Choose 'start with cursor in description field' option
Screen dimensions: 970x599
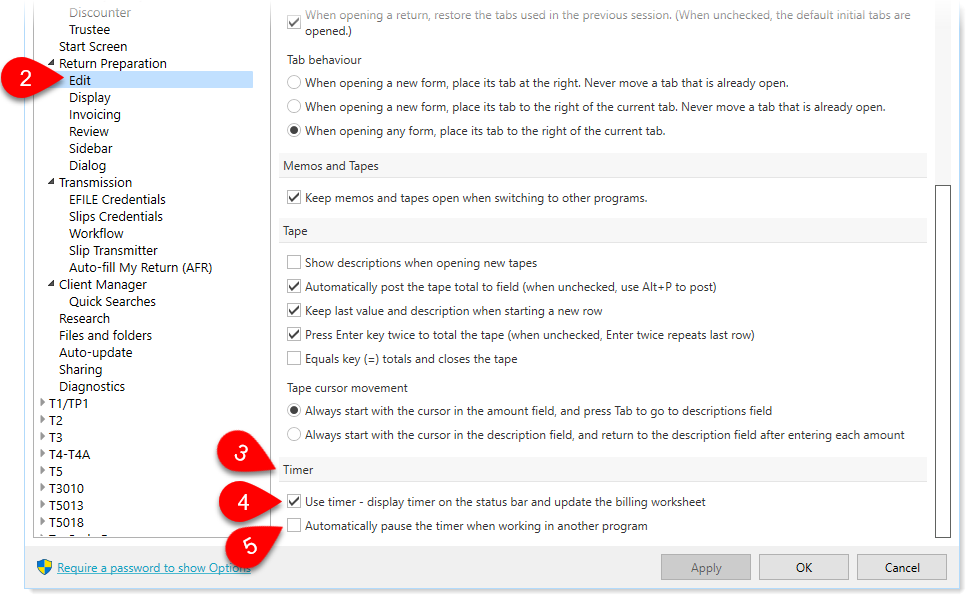pyautogui.click(x=294, y=435)
